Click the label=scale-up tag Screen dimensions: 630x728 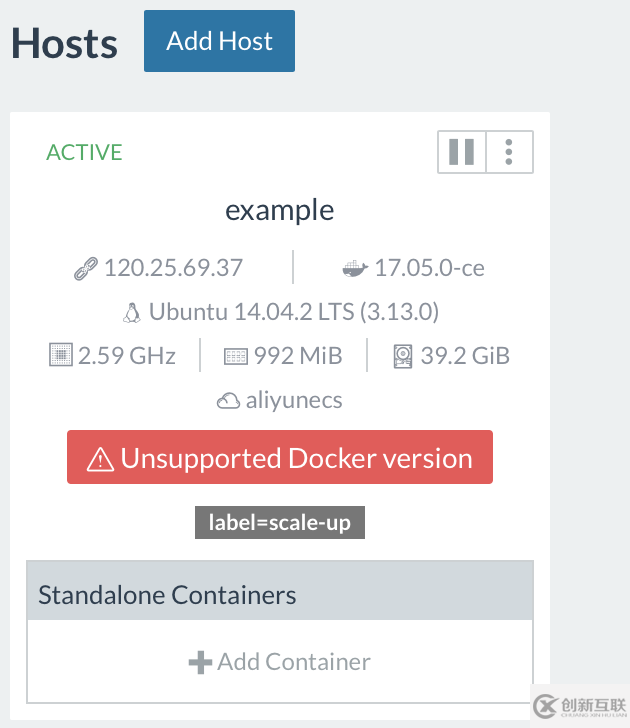tap(280, 522)
